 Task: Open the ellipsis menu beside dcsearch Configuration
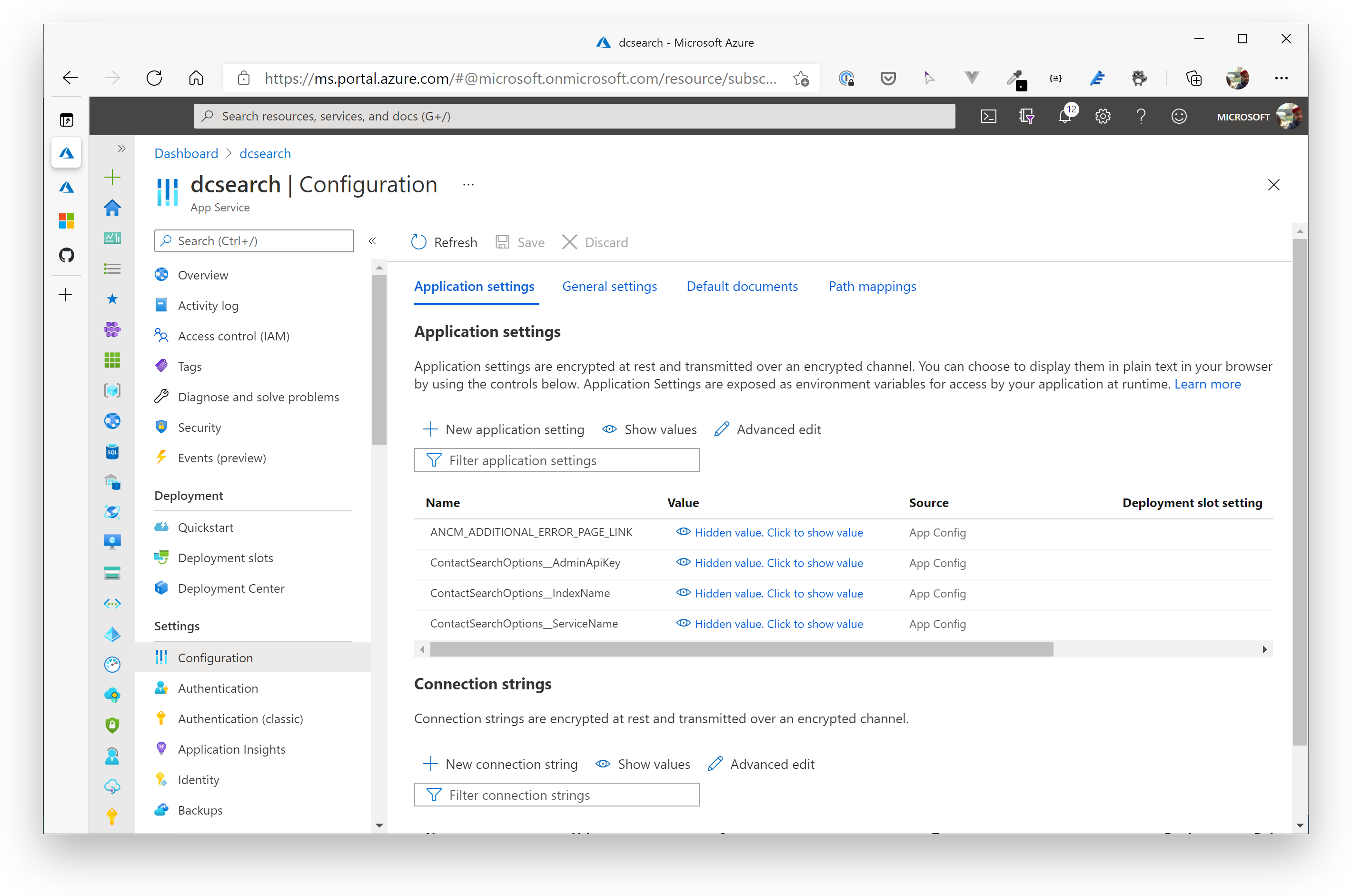click(x=468, y=184)
